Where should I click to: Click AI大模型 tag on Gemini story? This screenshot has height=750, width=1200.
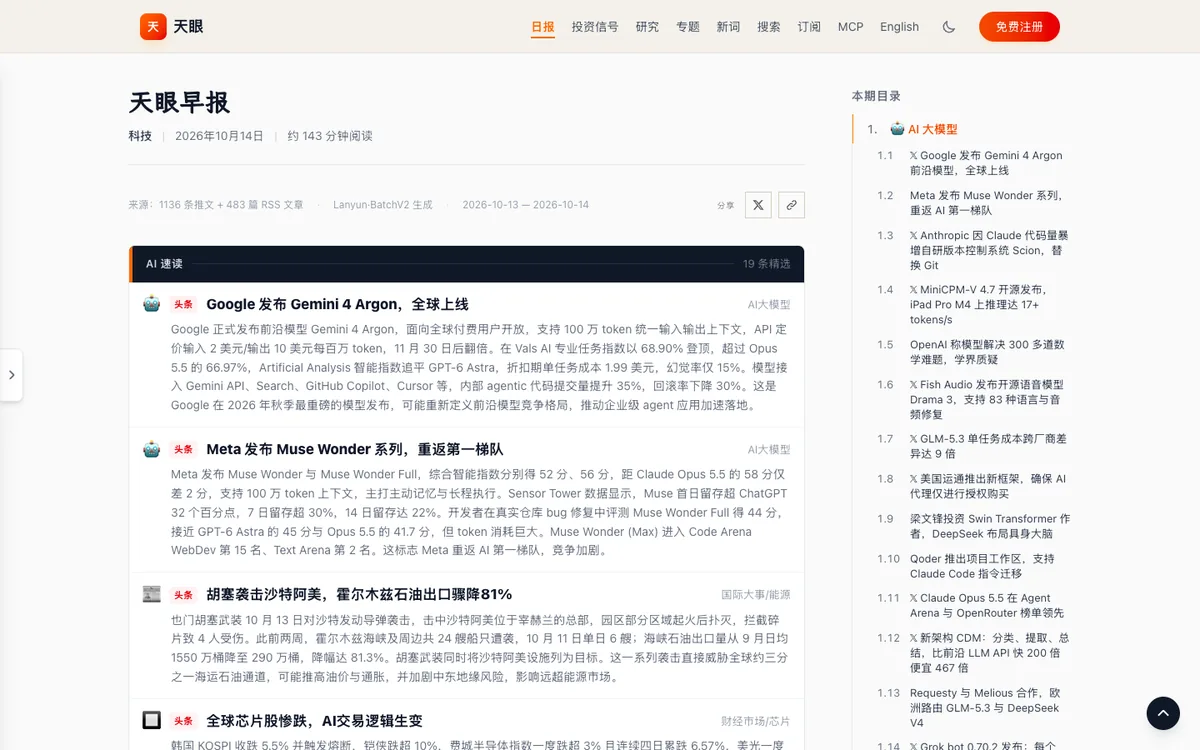[x=769, y=305]
